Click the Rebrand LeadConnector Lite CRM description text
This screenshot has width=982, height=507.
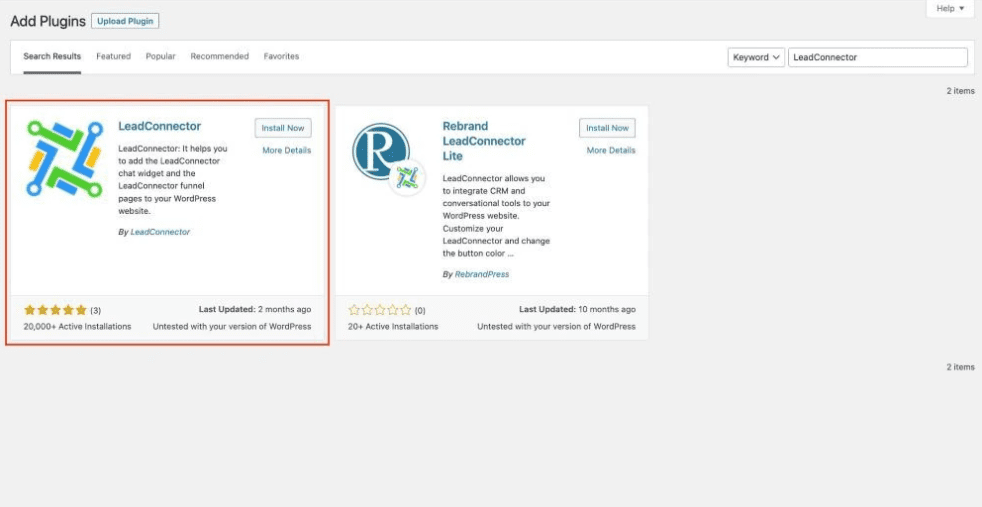tap(497, 216)
